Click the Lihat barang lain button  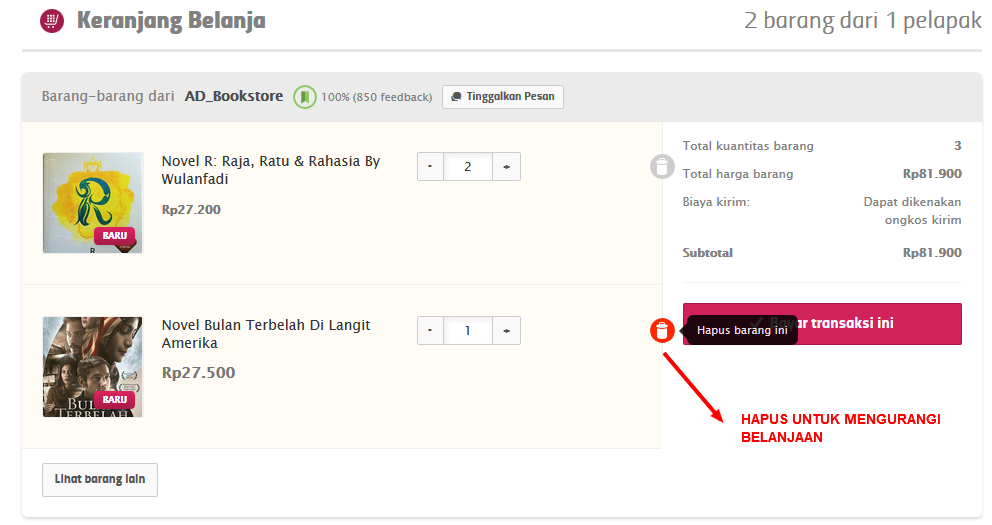coord(100,479)
